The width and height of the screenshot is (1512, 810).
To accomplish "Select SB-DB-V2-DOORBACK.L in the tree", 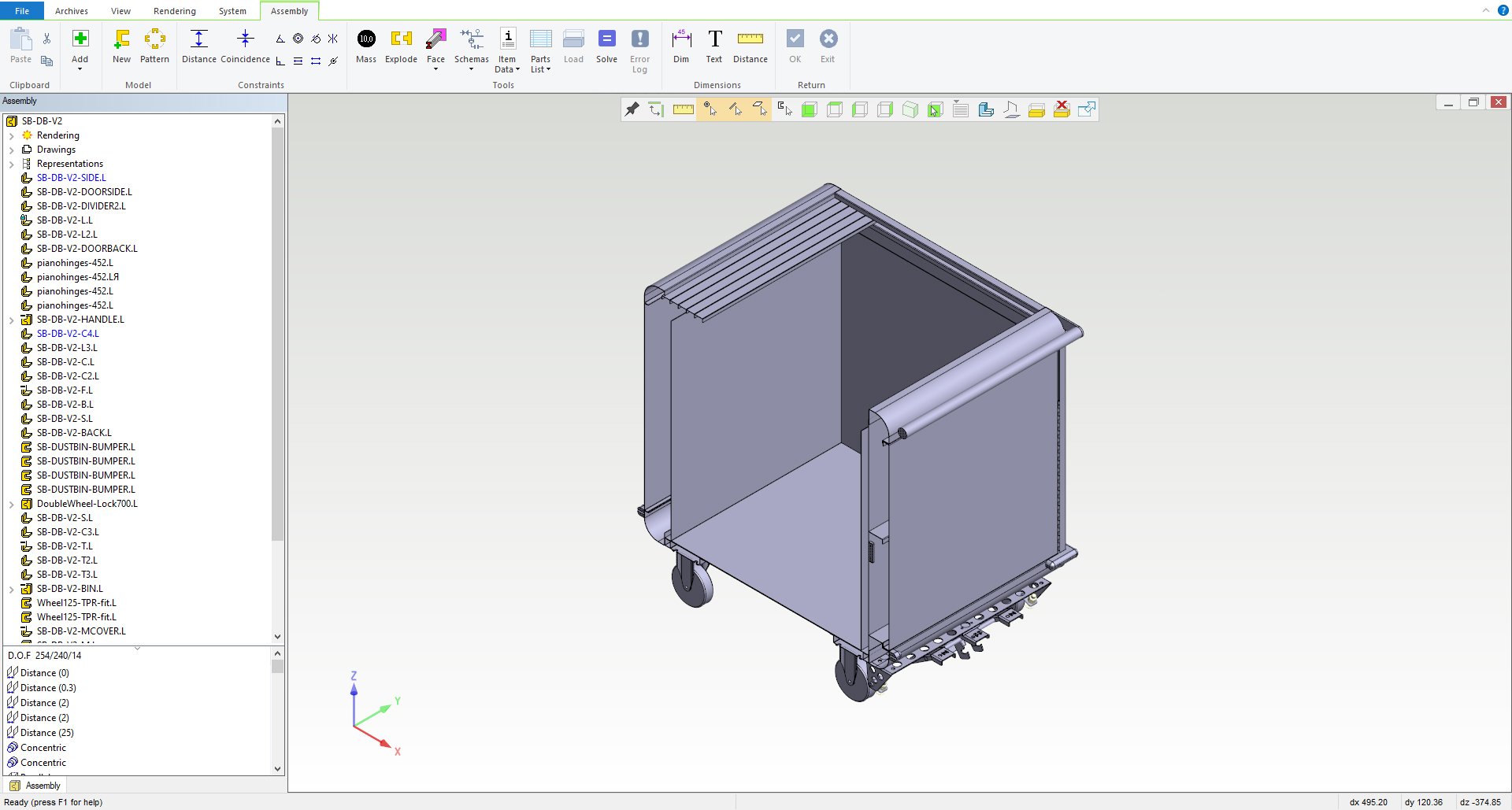I will tap(87, 249).
